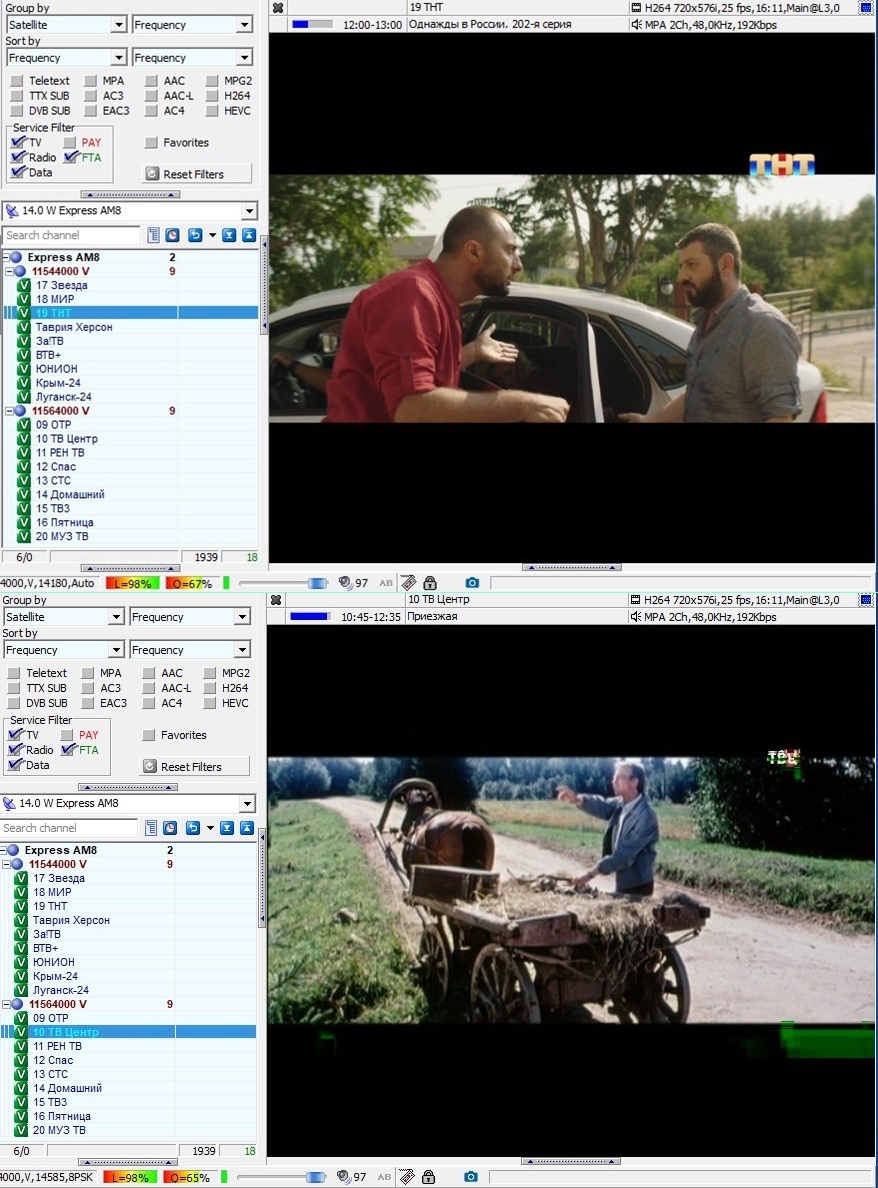Open remote control icon in ТНТ window toolbar
This screenshot has width=878, height=1188.
(408, 583)
